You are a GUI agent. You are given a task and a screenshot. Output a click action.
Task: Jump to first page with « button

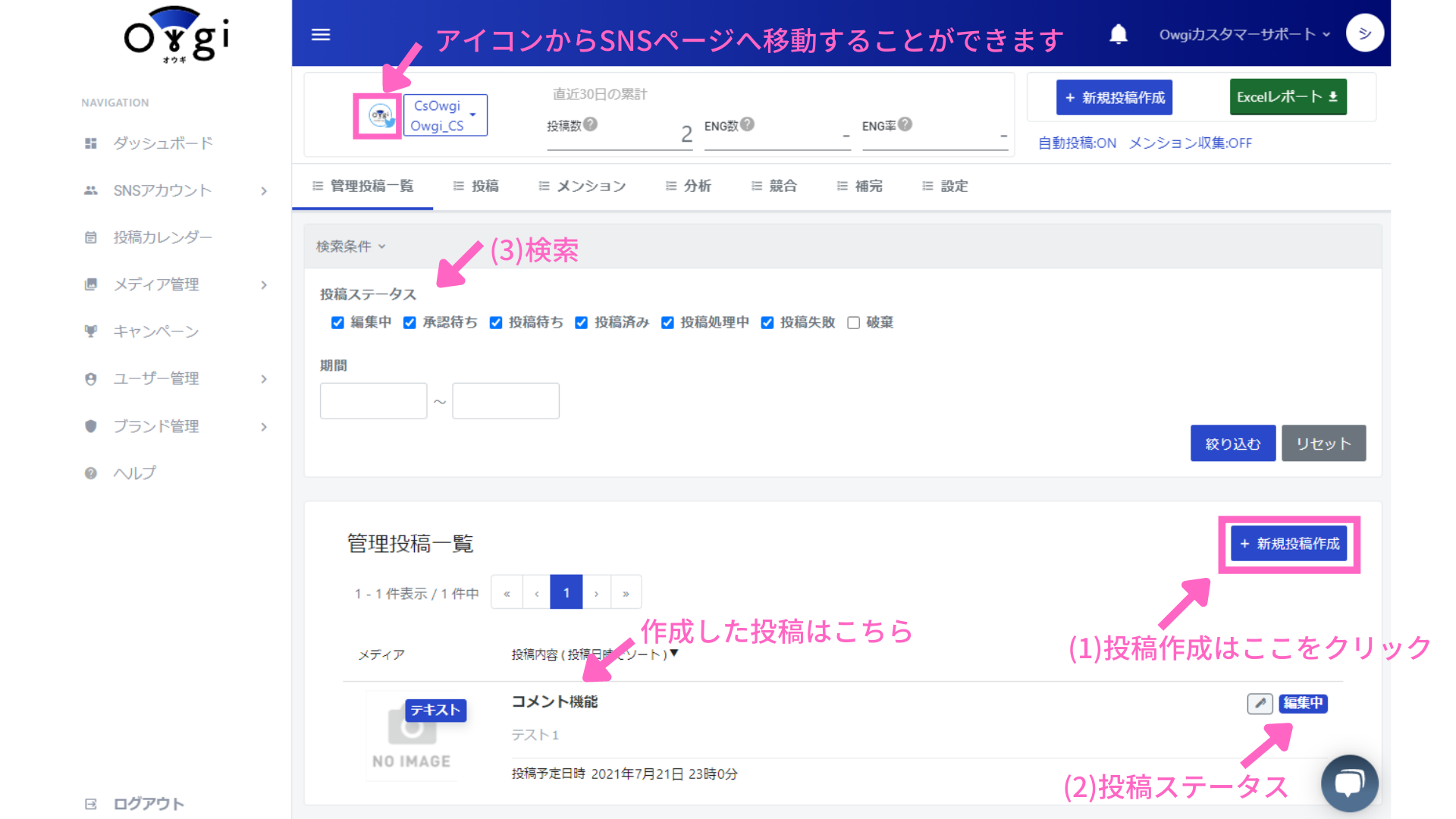click(x=507, y=592)
